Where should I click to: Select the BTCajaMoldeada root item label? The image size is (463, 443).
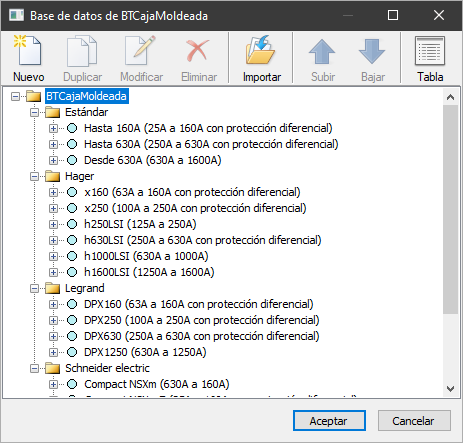(87, 96)
